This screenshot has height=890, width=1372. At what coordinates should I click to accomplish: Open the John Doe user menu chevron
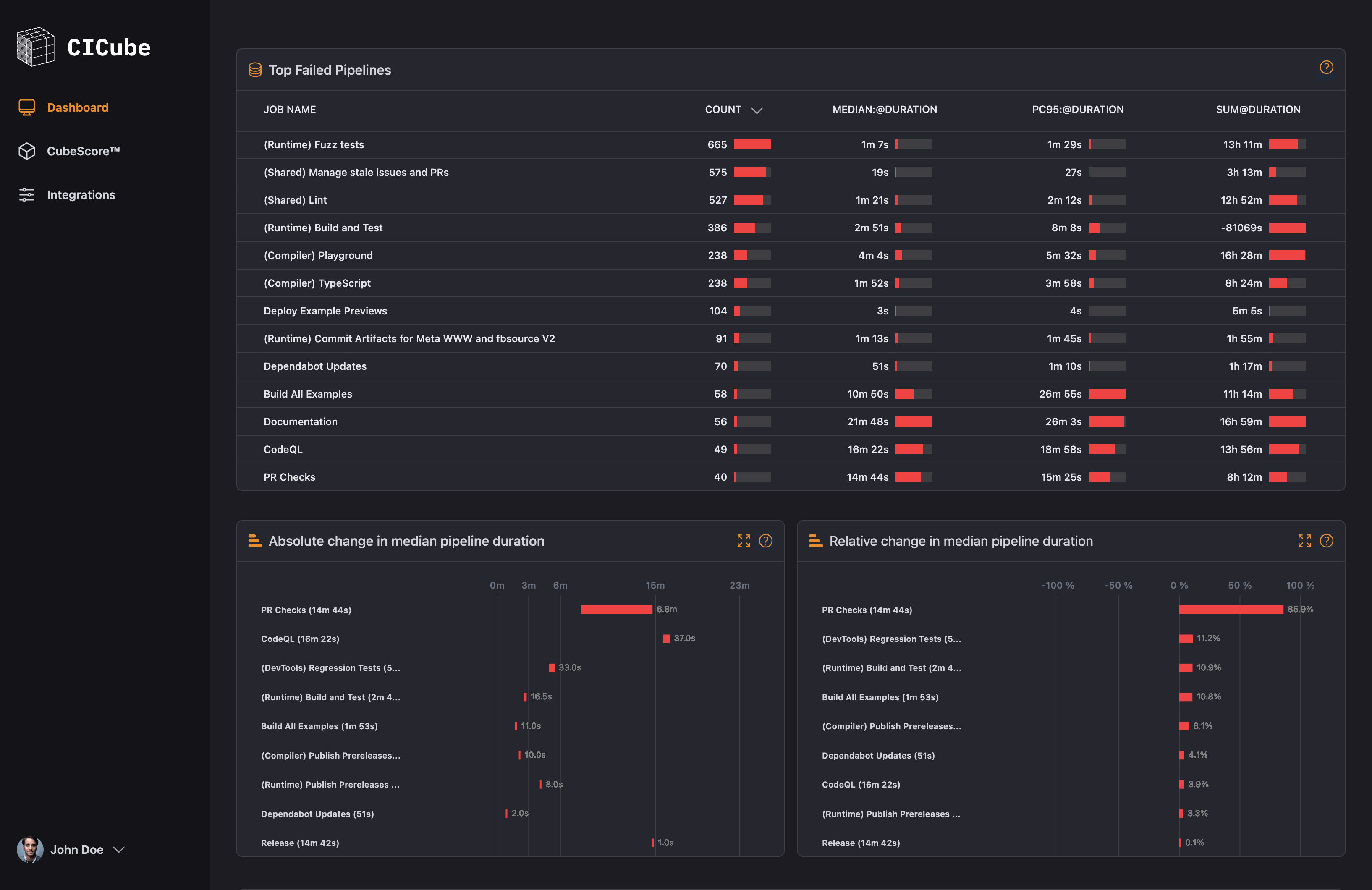(x=119, y=850)
